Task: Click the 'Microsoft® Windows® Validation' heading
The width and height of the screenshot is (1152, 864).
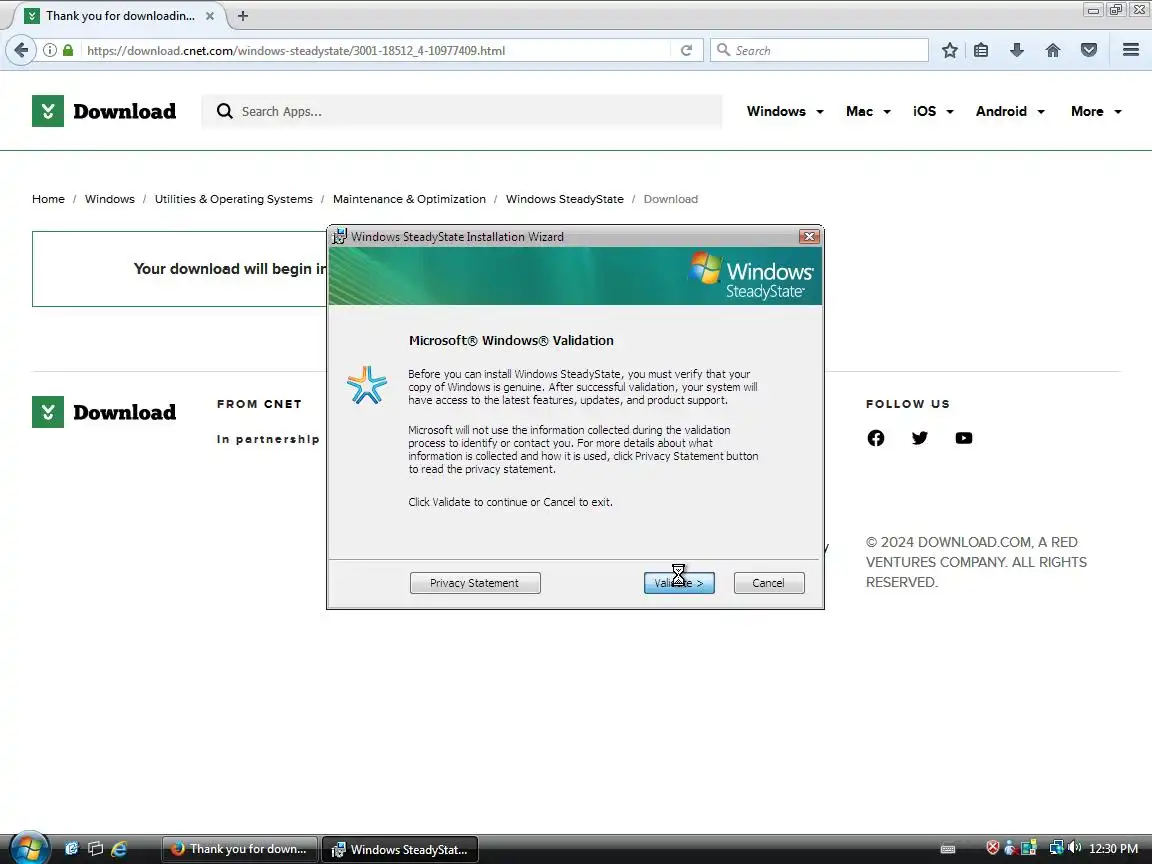Action: 511,340
